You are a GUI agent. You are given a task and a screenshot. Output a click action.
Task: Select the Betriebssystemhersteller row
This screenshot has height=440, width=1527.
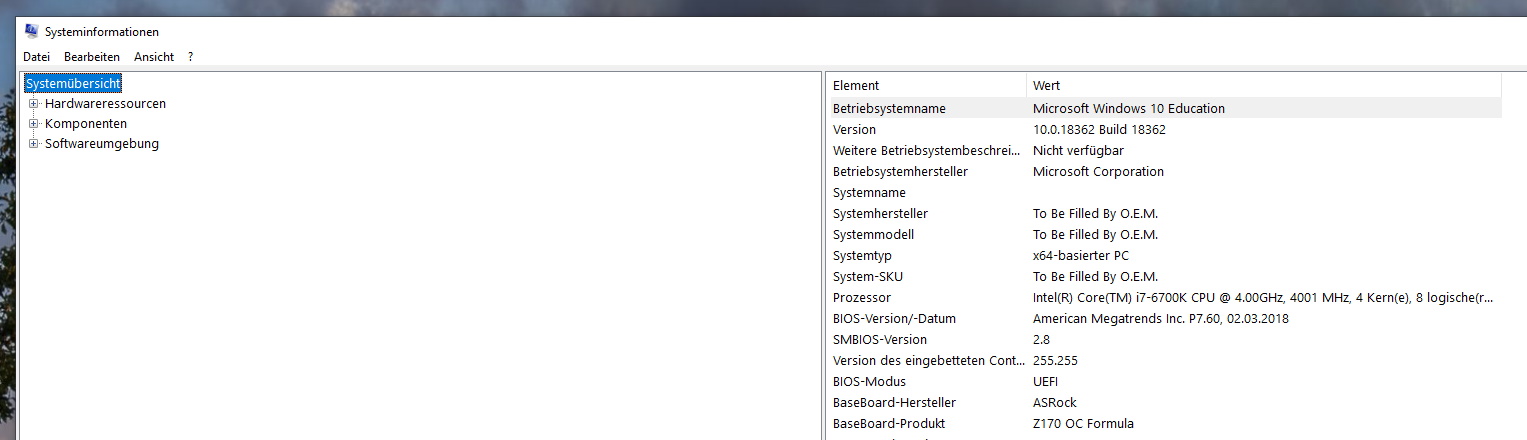(x=1165, y=171)
